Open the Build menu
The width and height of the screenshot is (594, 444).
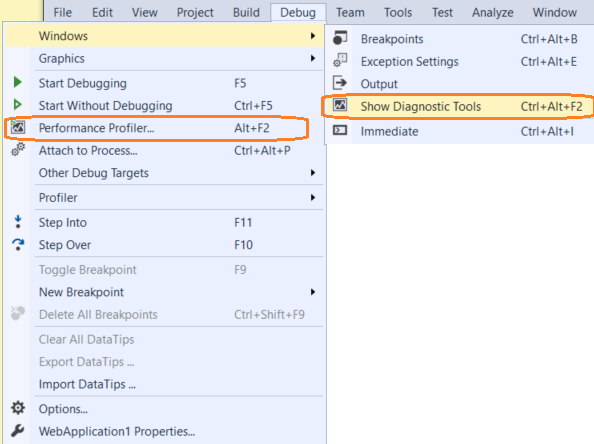click(246, 13)
